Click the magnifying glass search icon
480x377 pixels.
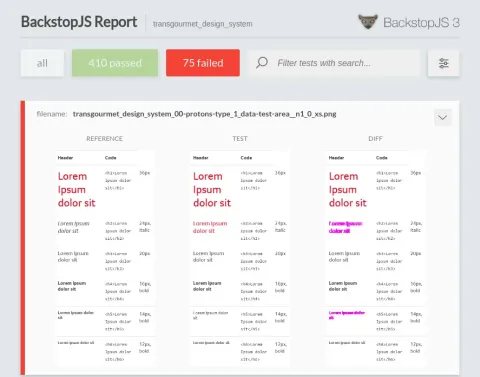tap(262, 62)
